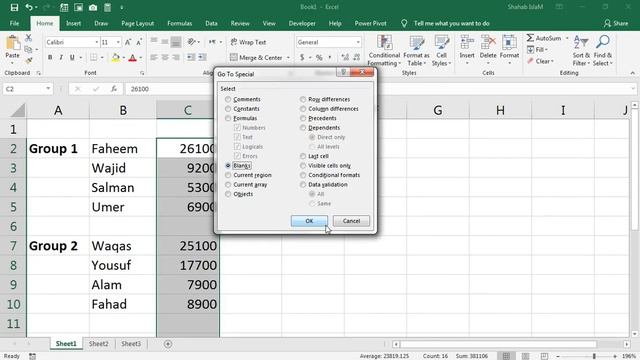Screen dimensions: 640x360
Task: Select the Blanks radio button
Action: 228,165
